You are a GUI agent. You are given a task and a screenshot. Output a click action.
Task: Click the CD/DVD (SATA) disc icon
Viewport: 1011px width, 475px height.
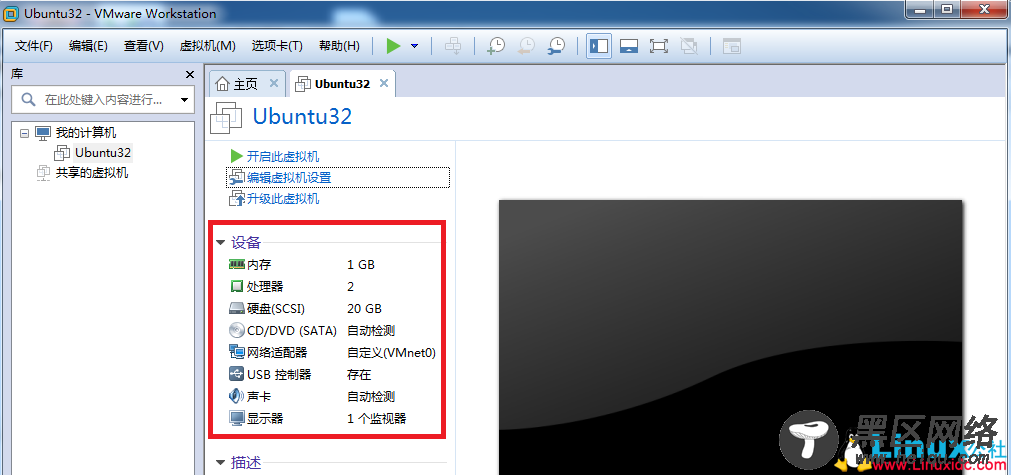237,330
